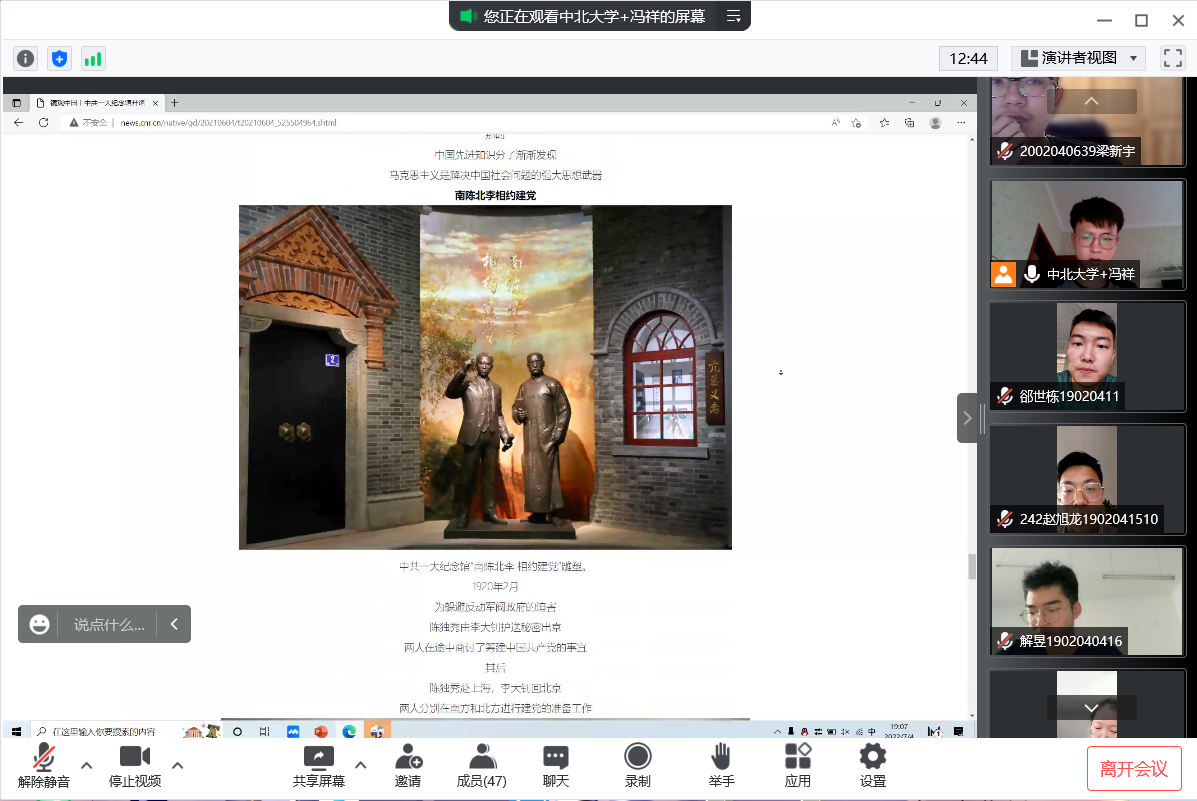Enter full screen mode
This screenshot has width=1197, height=801.
[1172, 58]
